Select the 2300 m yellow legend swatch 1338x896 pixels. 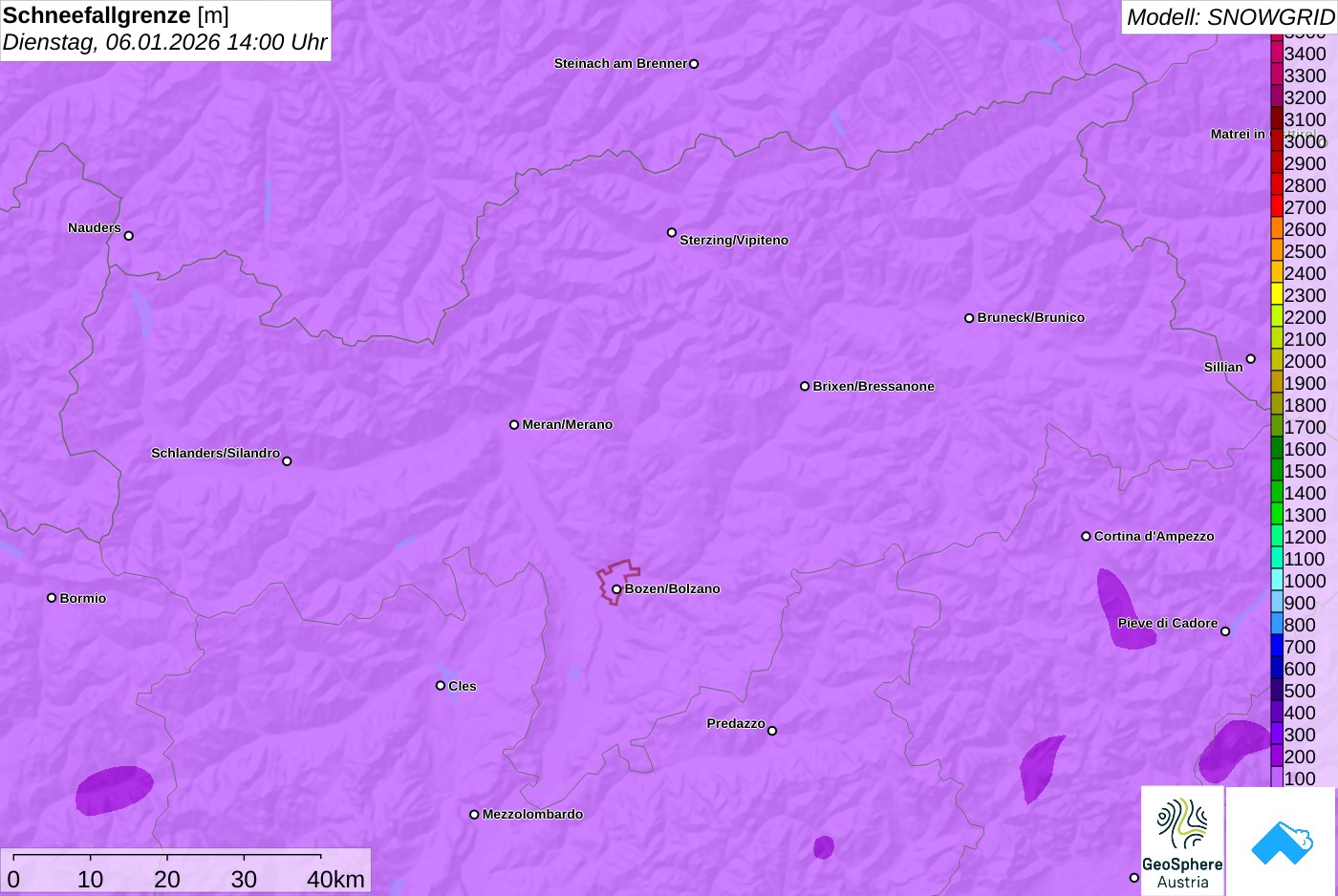pyautogui.click(x=1277, y=293)
